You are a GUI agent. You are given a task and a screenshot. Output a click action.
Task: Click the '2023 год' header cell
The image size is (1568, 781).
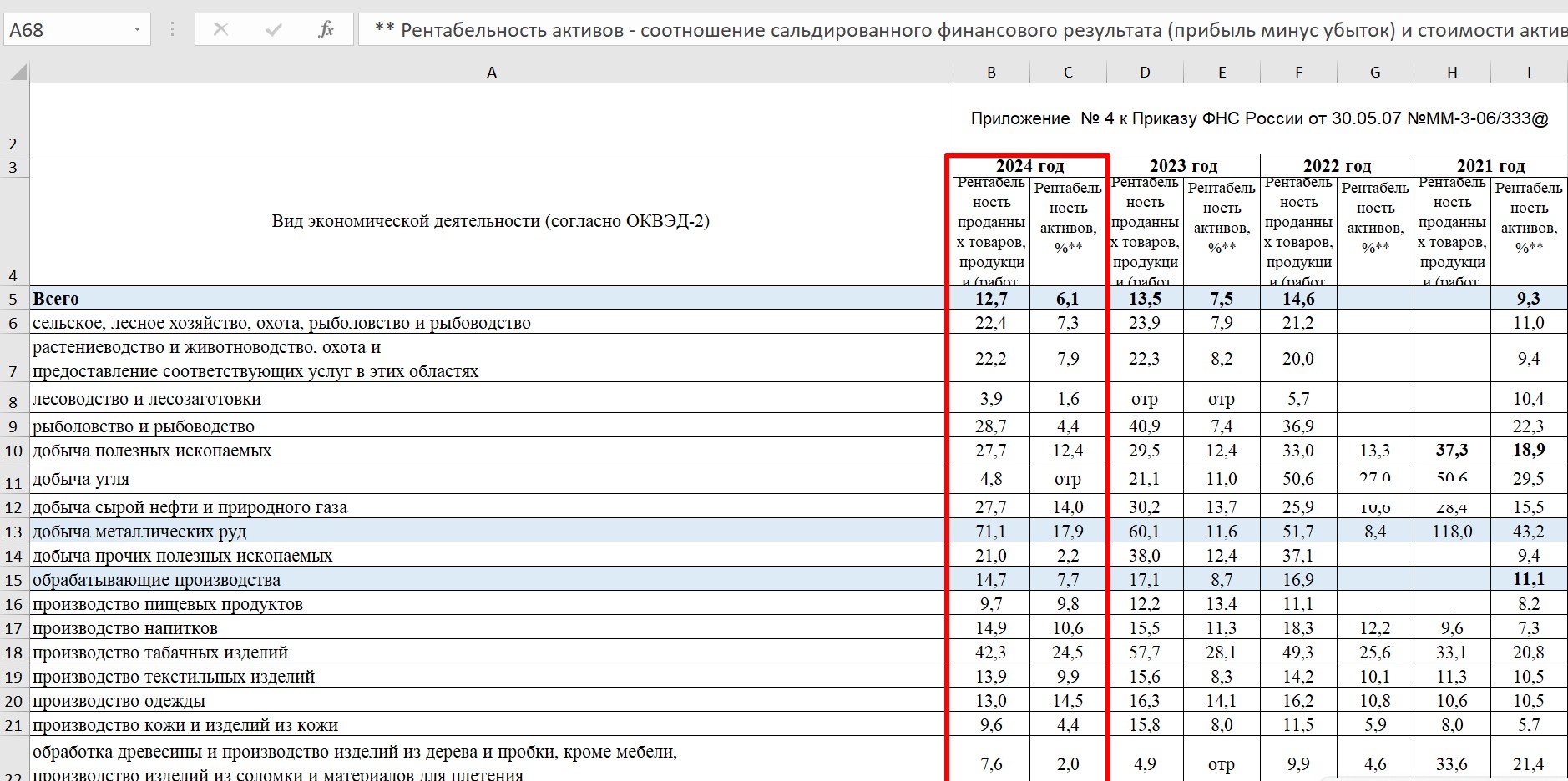[x=1183, y=165]
